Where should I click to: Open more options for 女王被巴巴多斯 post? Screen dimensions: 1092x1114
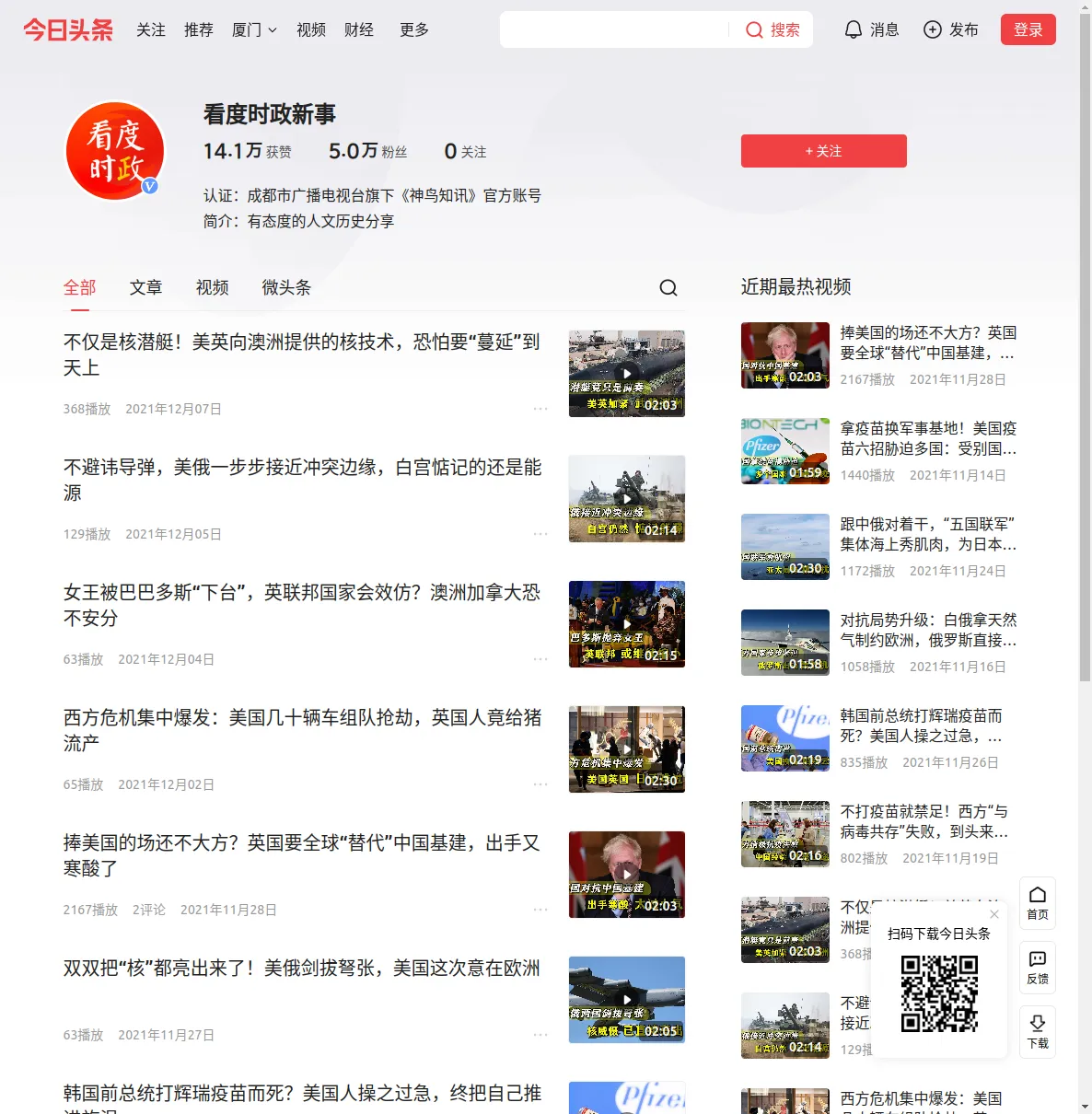[x=540, y=659]
